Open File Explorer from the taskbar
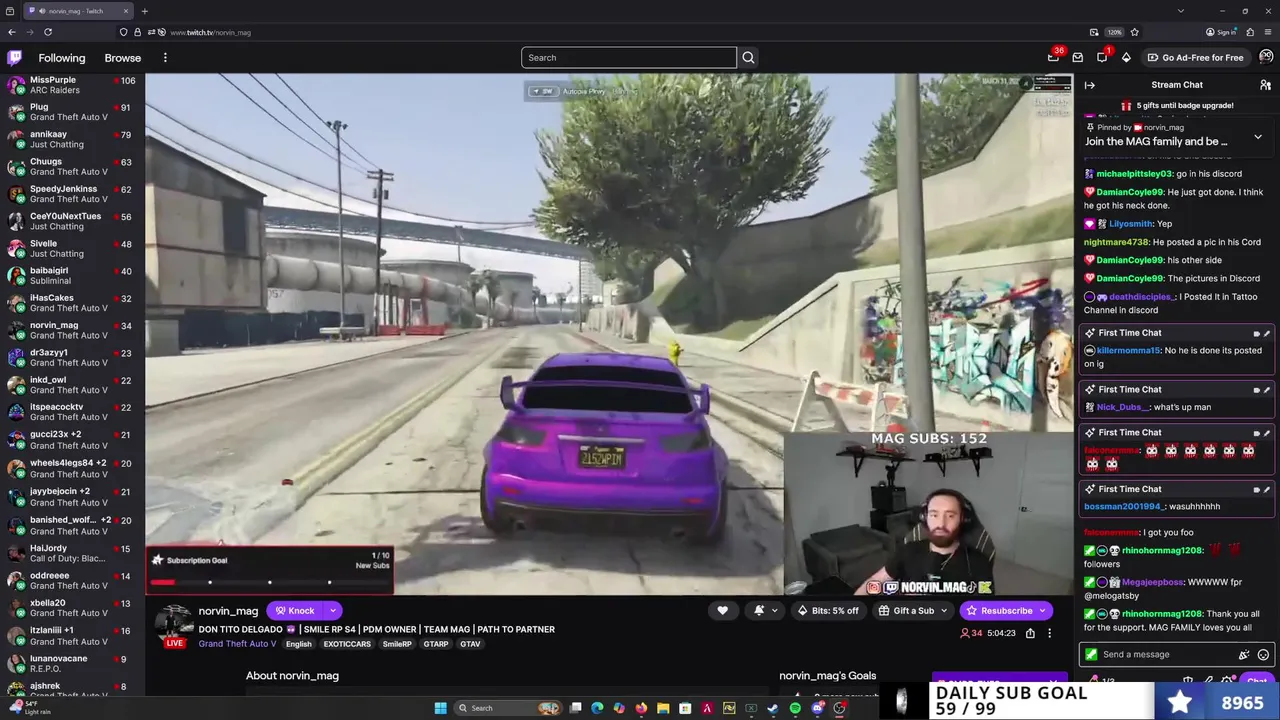 tap(663, 708)
